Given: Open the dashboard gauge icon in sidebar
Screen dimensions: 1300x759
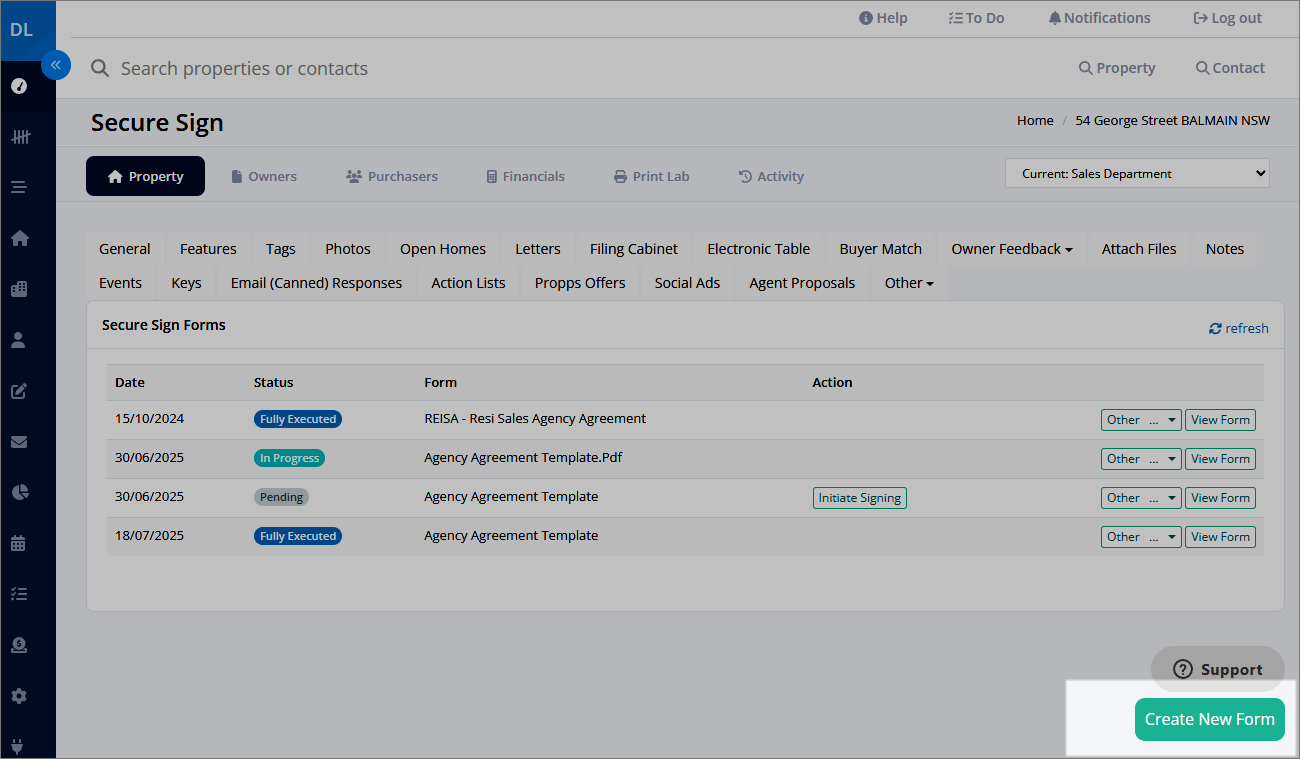Looking at the screenshot, I should coord(19,86).
